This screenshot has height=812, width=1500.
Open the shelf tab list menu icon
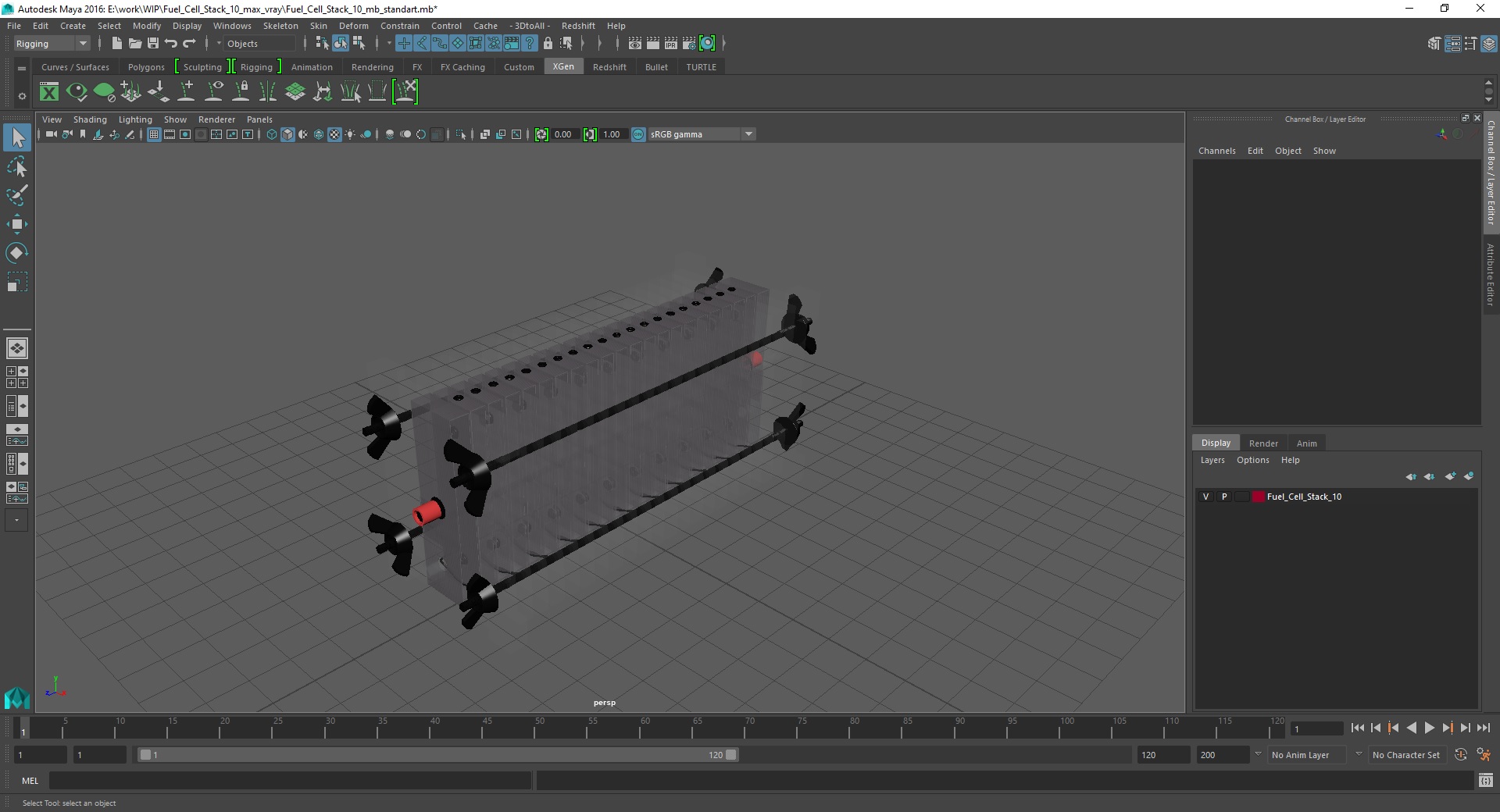(22, 68)
